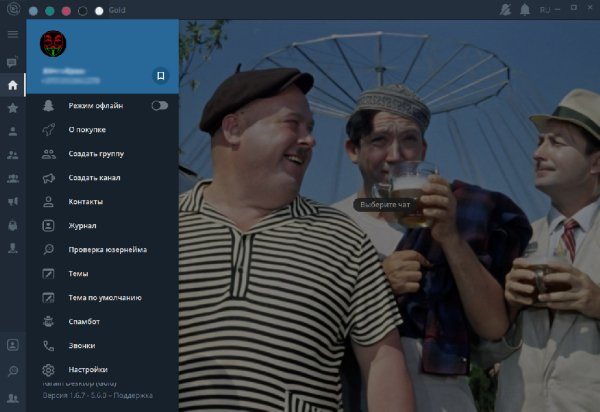Viewport: 600px width, 412px height.
Task: Open the star favorites folder in the sidebar
Action: [x=13, y=108]
